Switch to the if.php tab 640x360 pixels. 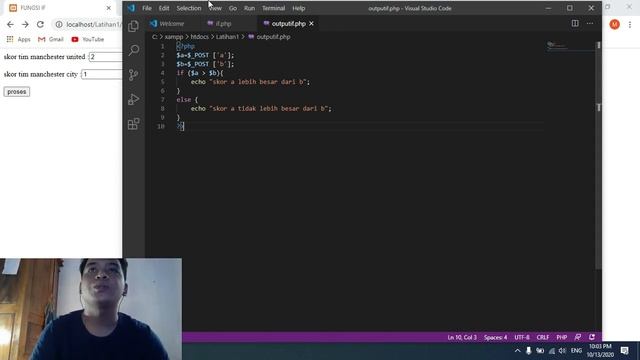(223, 24)
